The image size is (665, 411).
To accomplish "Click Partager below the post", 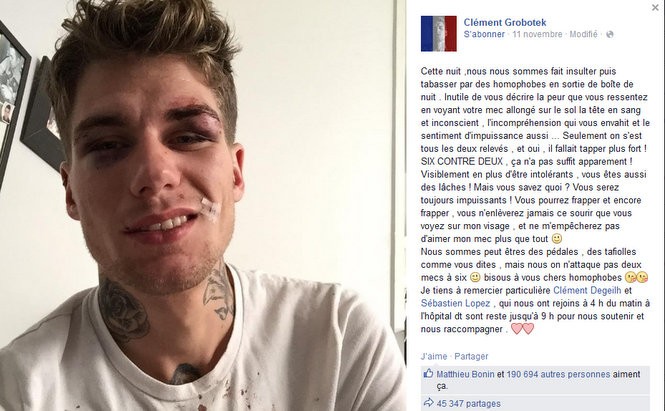I will pyautogui.click(x=471, y=356).
